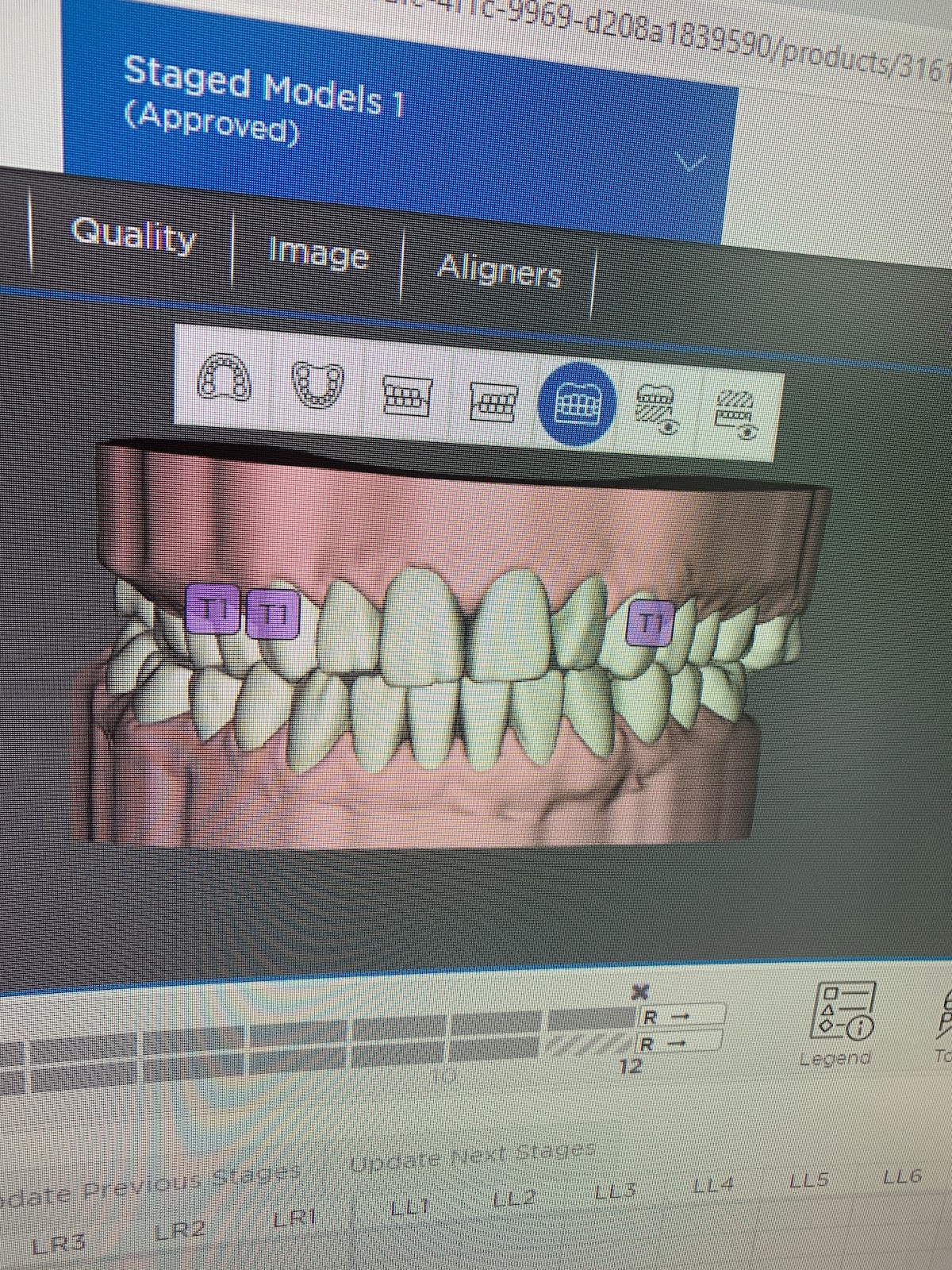
Task: Select the LR3 column header
Action: click(59, 1242)
